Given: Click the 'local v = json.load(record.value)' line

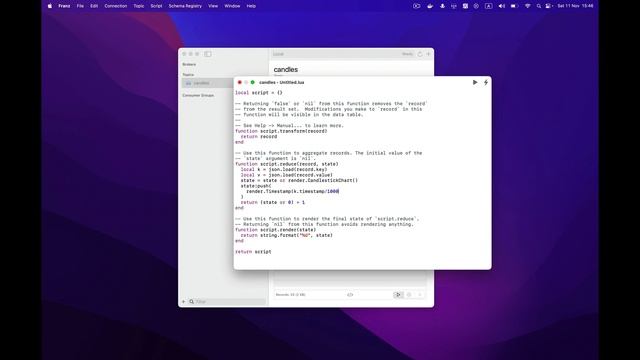Looking at the screenshot, I should tap(287, 175).
